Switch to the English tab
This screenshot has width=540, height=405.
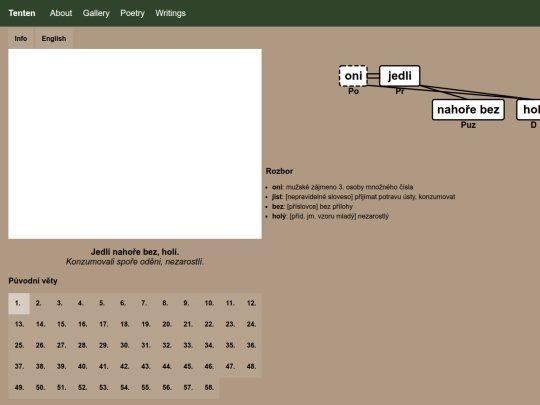[54, 39]
